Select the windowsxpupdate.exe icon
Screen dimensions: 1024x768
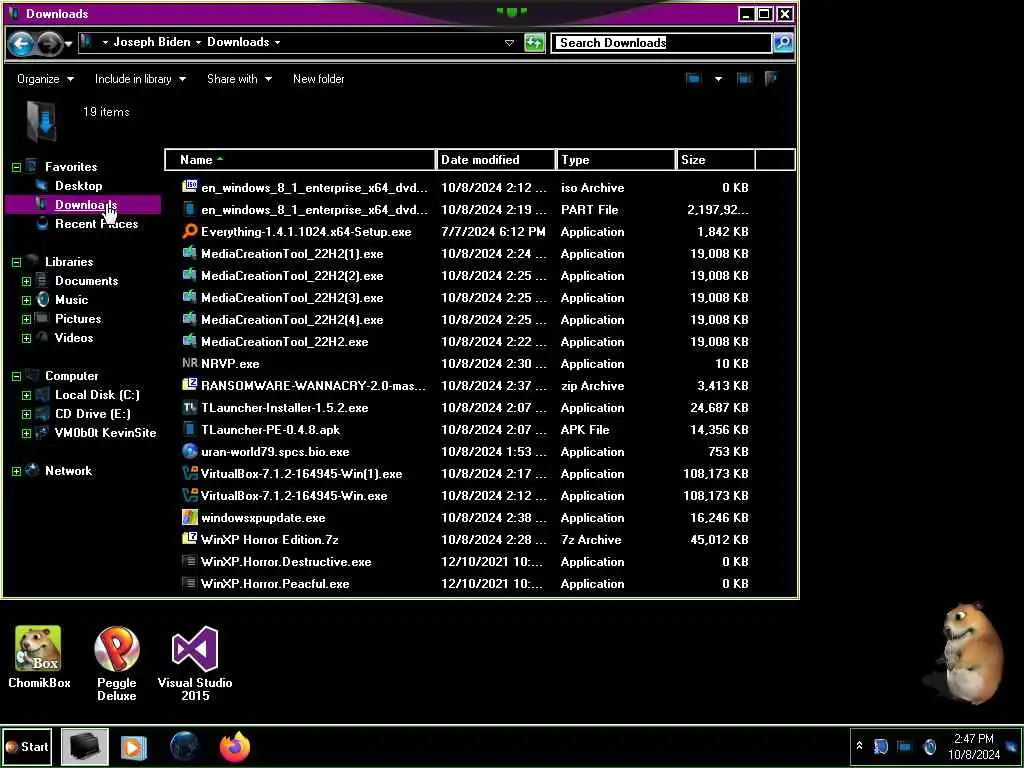coord(189,517)
